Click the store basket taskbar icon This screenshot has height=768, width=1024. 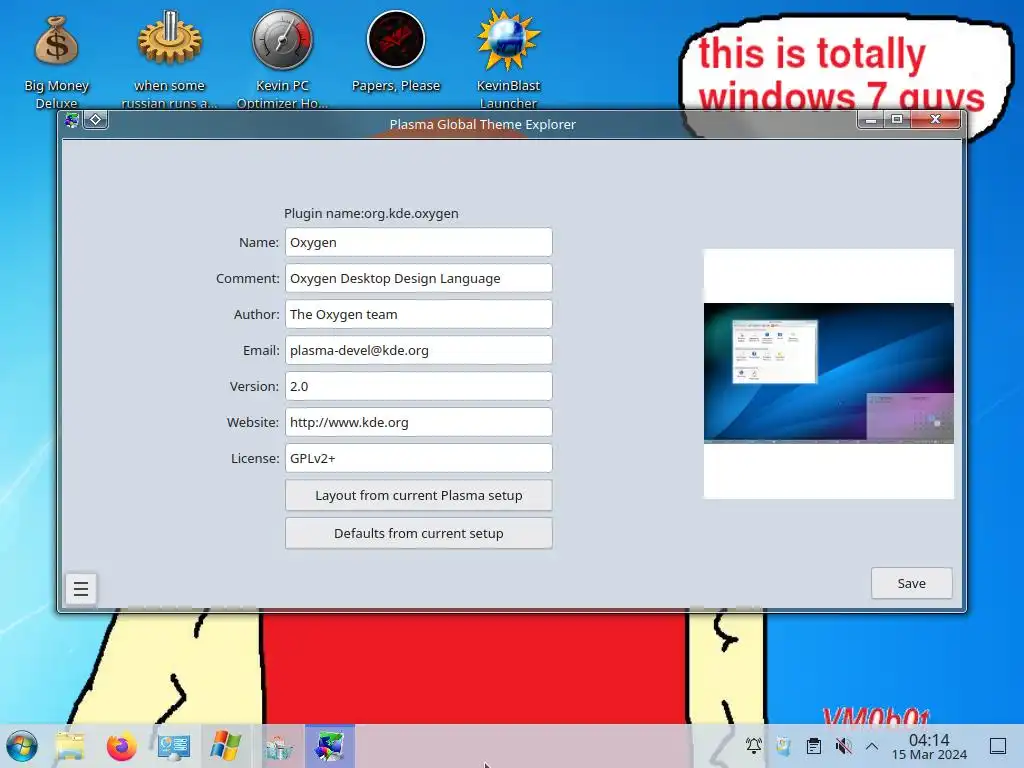(278, 746)
